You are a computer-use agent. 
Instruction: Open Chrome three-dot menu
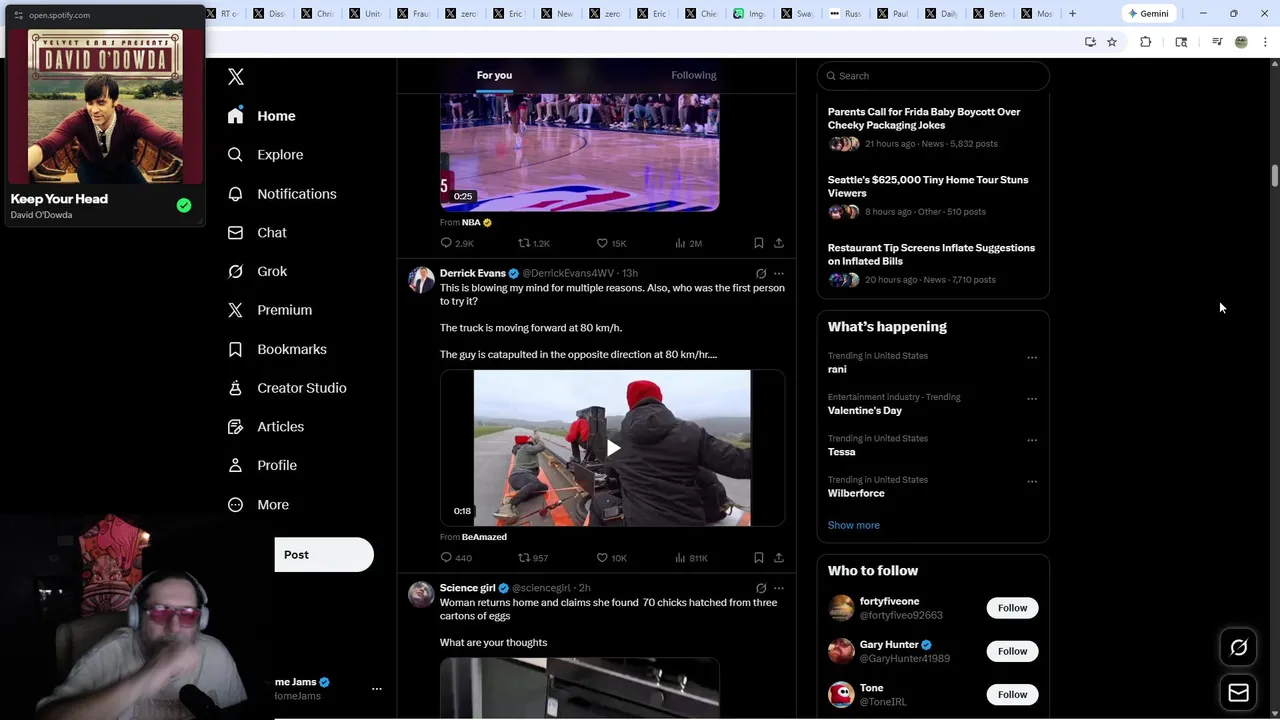(1265, 42)
